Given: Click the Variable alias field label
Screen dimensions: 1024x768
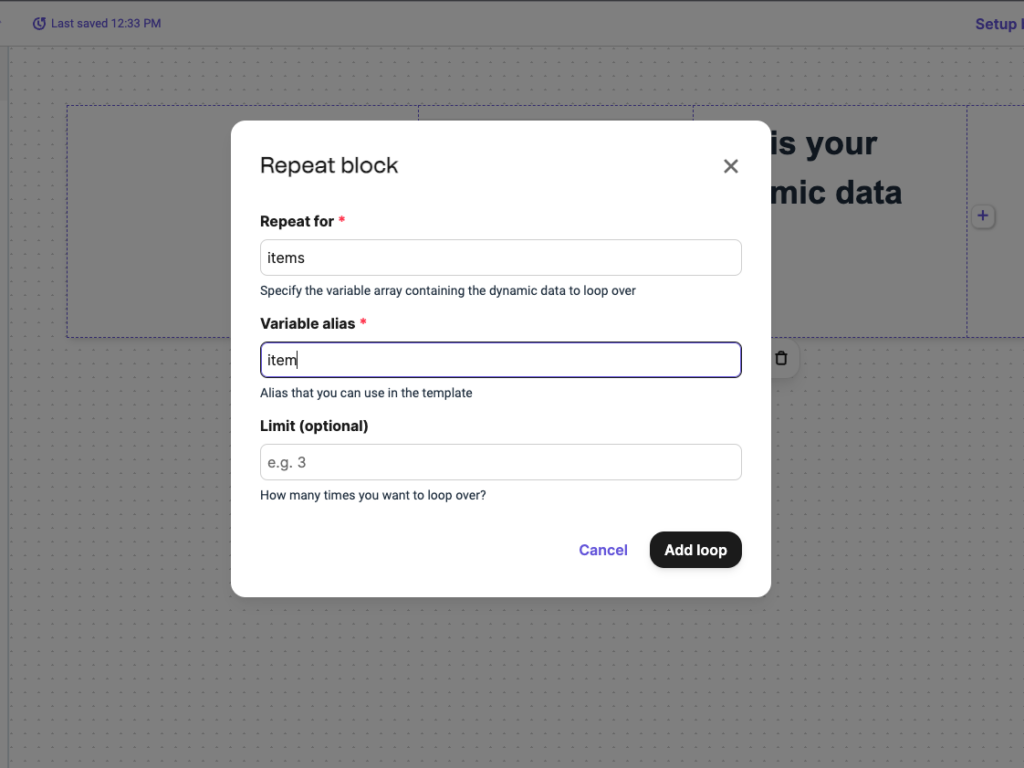Looking at the screenshot, I should point(308,323).
